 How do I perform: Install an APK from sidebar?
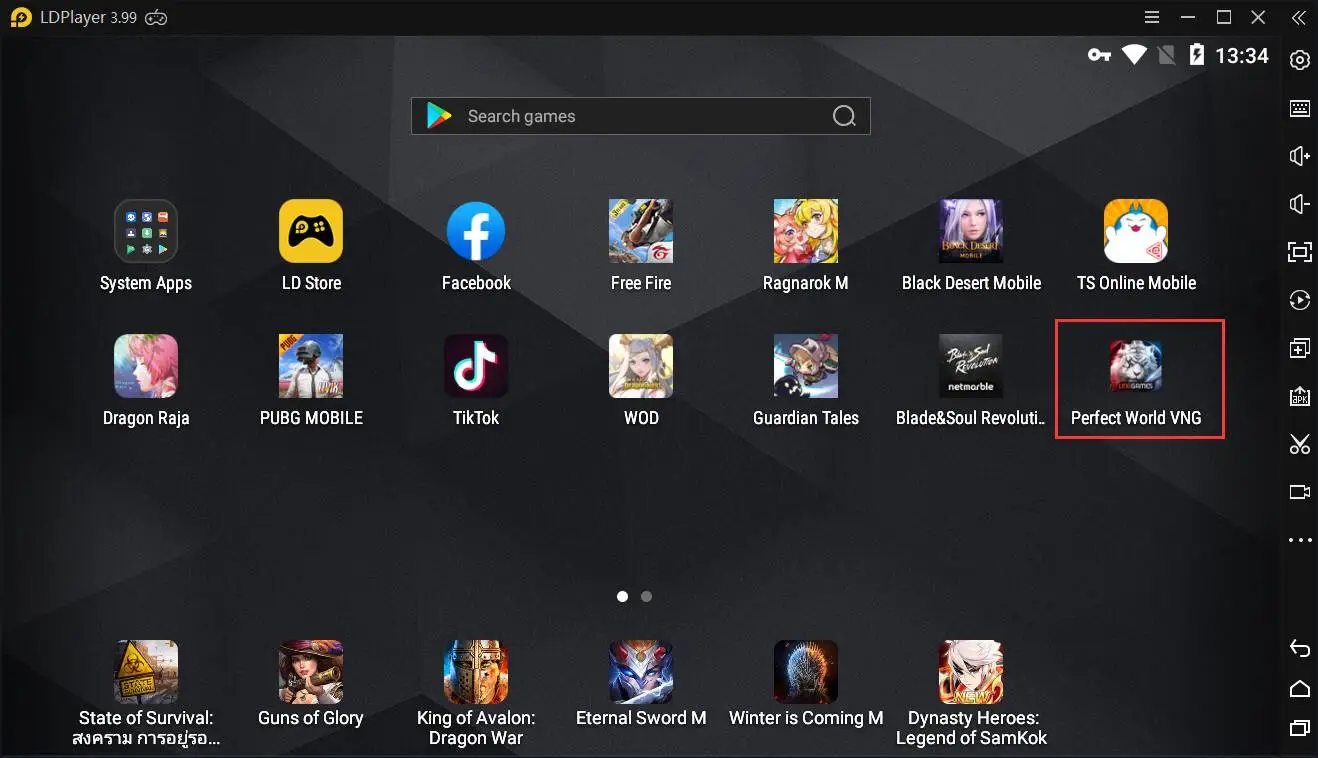click(1300, 396)
